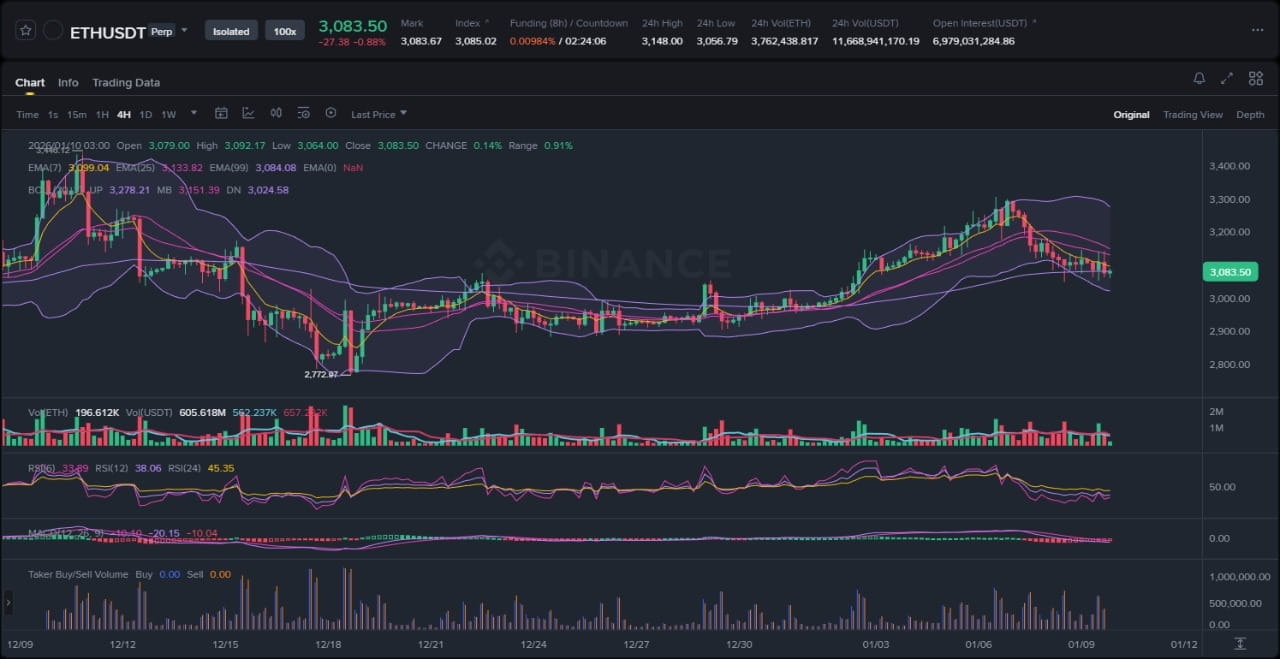Image resolution: width=1280 pixels, height=659 pixels.
Task: Select the 1D timeframe interval
Action: click(146, 115)
